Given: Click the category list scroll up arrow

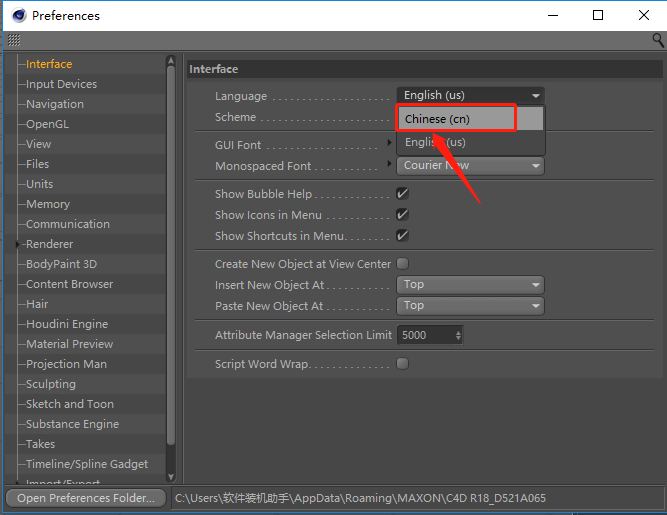Looking at the screenshot, I should pyautogui.click(x=171, y=61).
